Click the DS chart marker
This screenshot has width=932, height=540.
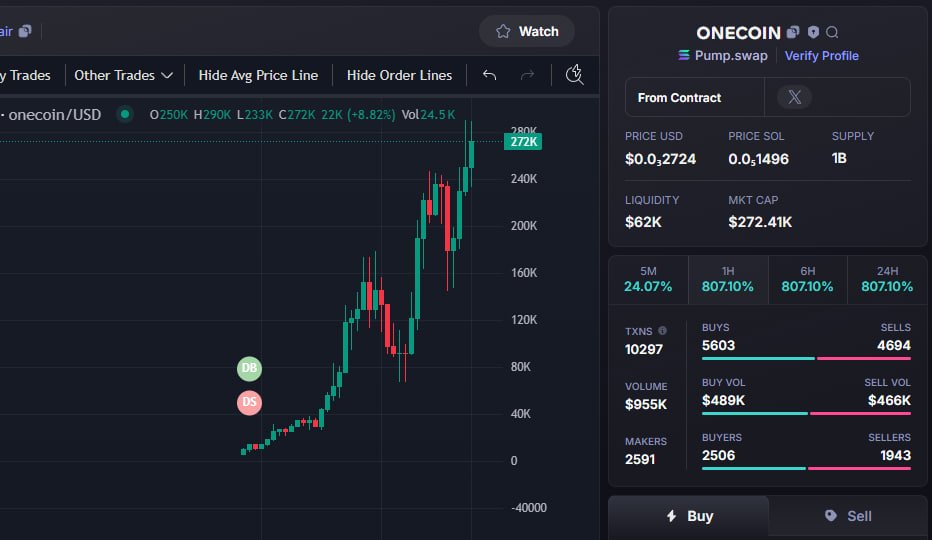[249, 403]
